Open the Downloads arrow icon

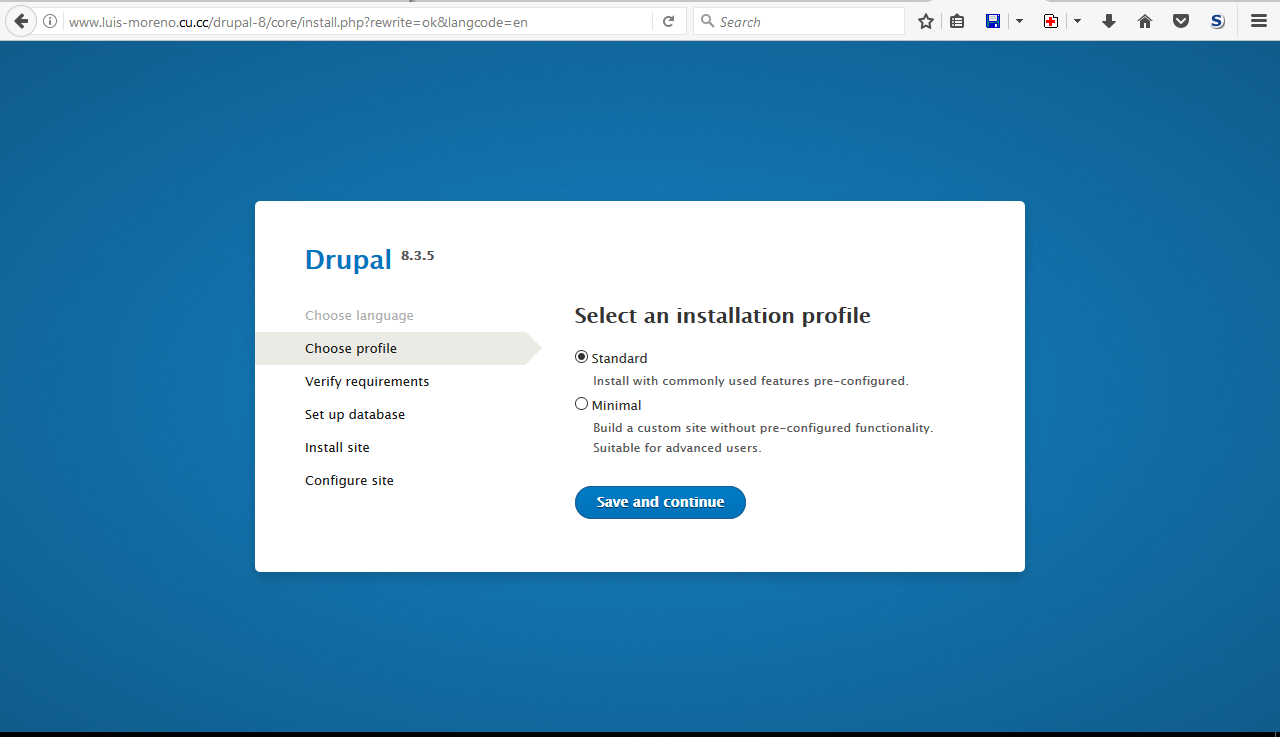(x=1109, y=21)
